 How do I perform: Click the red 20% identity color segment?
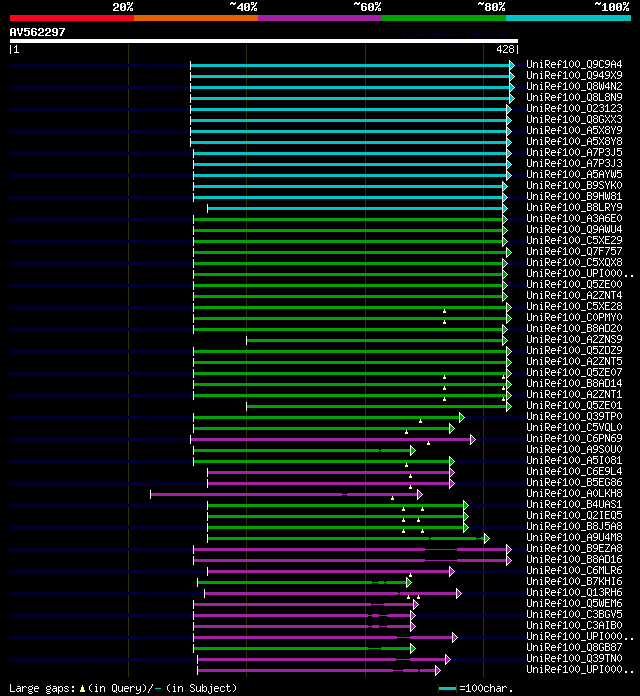72,18
